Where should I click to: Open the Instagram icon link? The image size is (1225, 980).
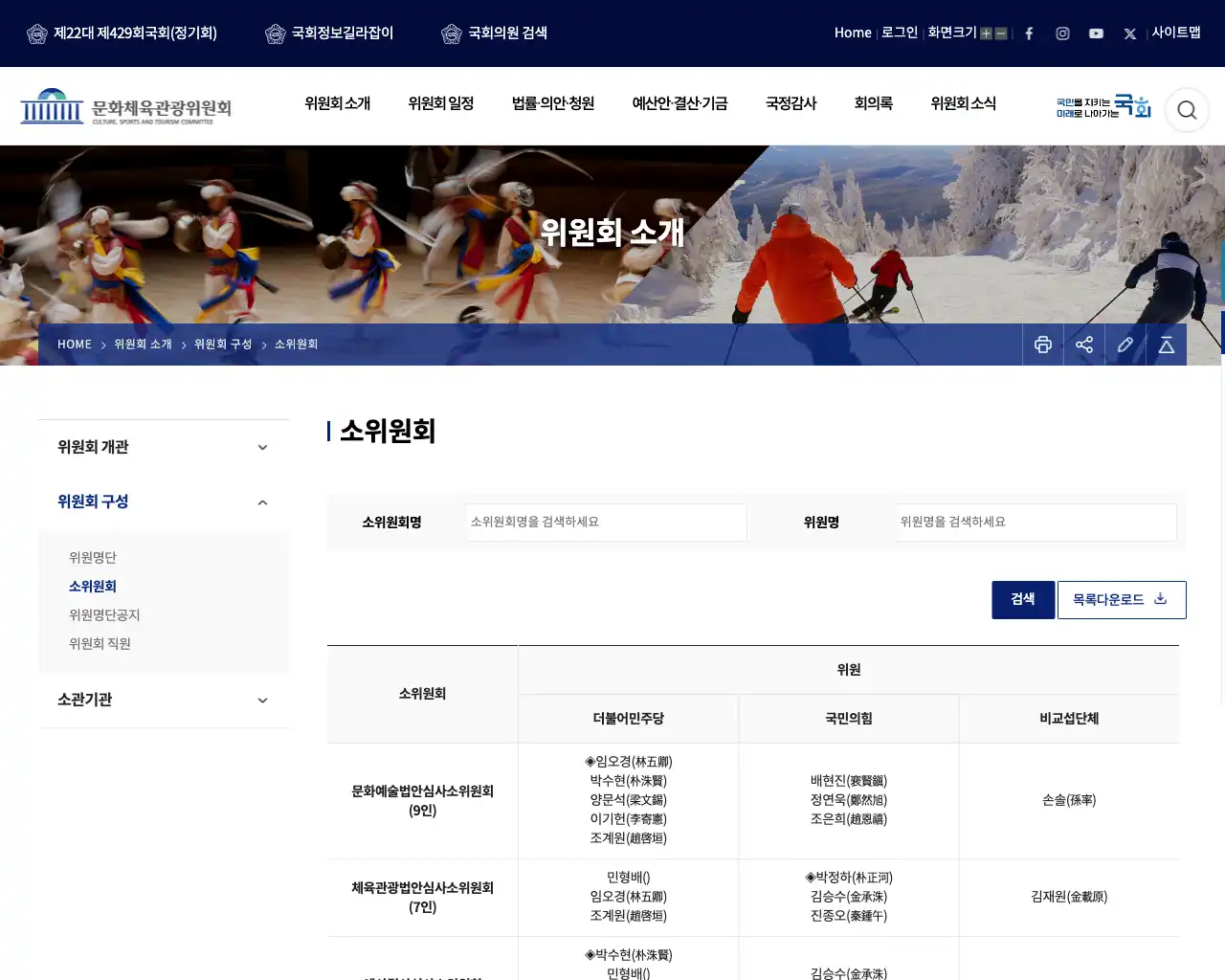[1062, 33]
